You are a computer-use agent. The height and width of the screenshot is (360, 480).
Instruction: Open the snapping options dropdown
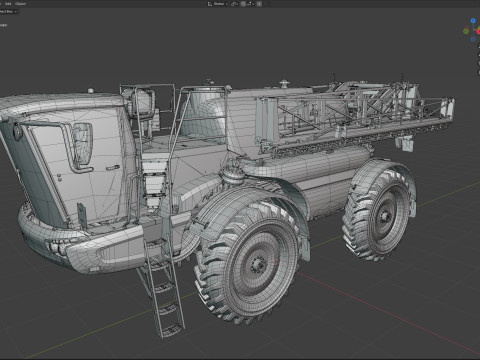pos(250,4)
